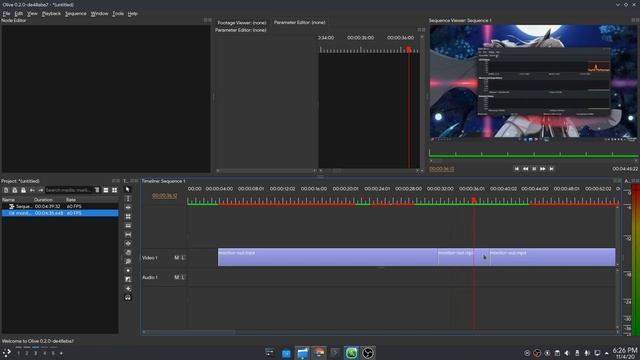The height and width of the screenshot is (360, 640).
Task: Open the Window menu
Action: (x=100, y=13)
